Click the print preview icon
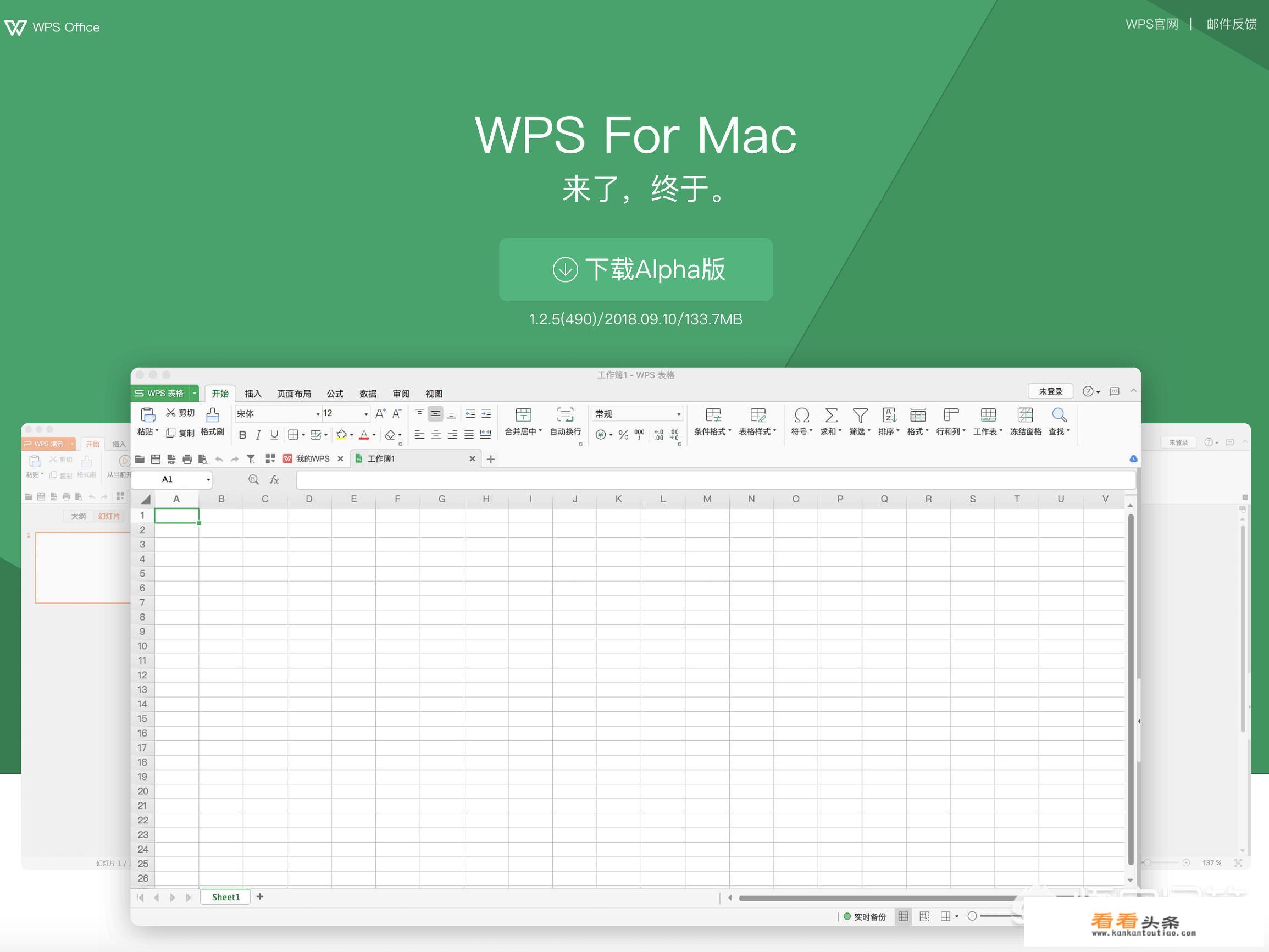The image size is (1269, 952). tap(202, 458)
